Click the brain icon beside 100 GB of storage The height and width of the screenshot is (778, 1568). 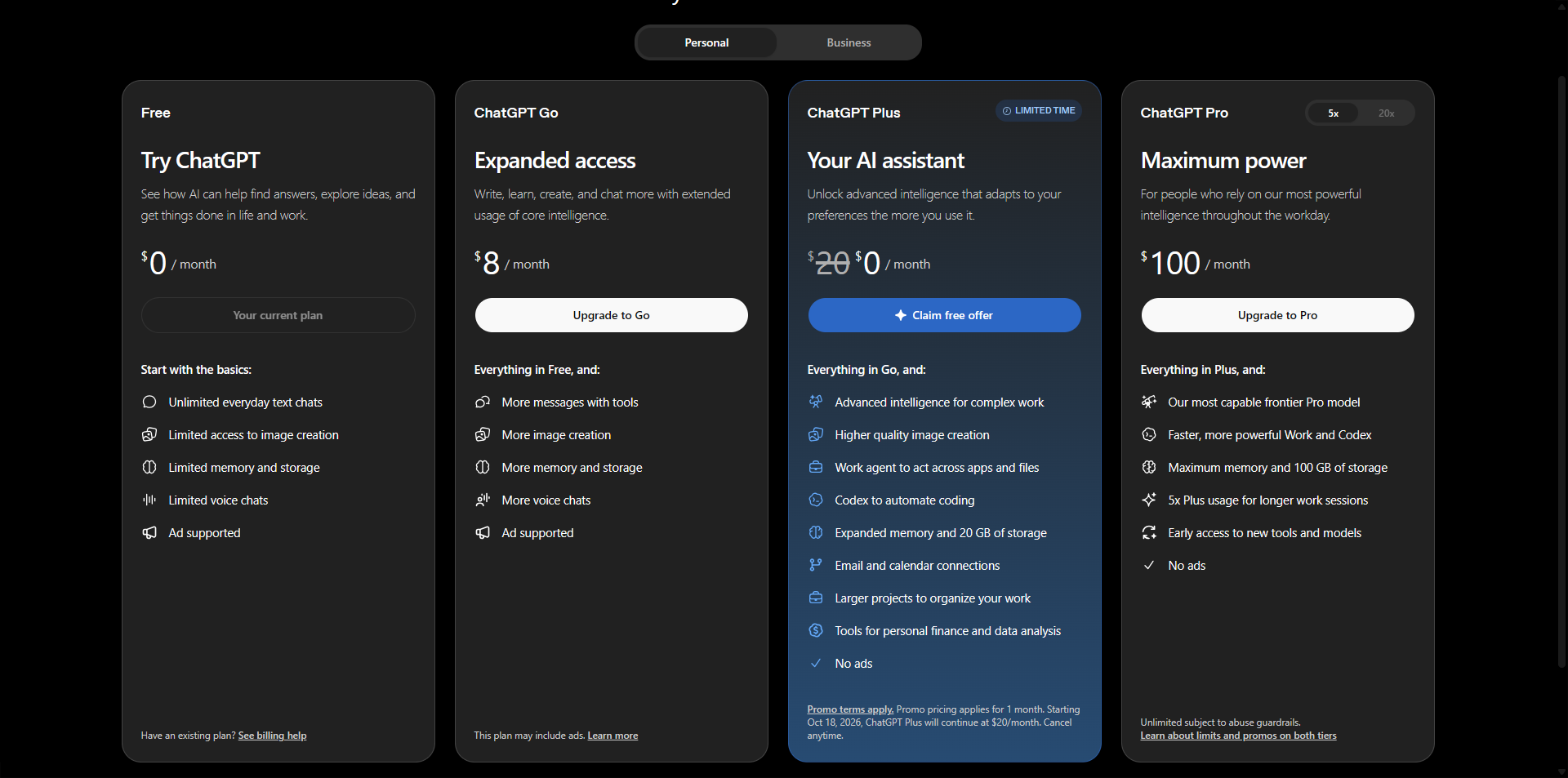[1149, 467]
